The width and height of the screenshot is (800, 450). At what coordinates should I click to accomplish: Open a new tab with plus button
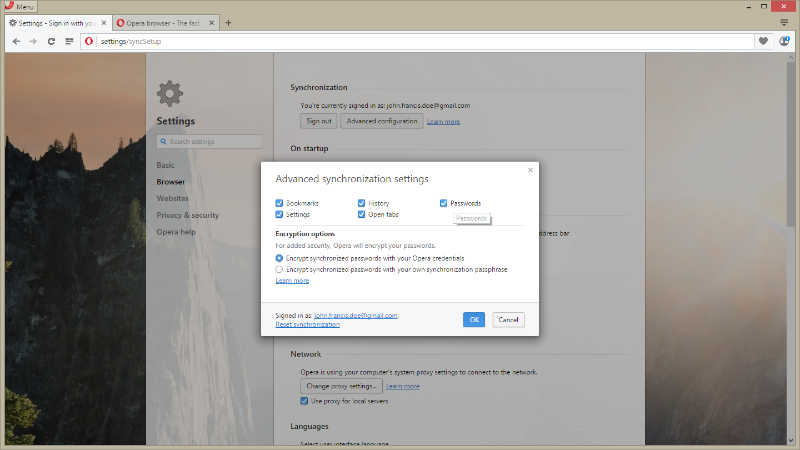(228, 22)
